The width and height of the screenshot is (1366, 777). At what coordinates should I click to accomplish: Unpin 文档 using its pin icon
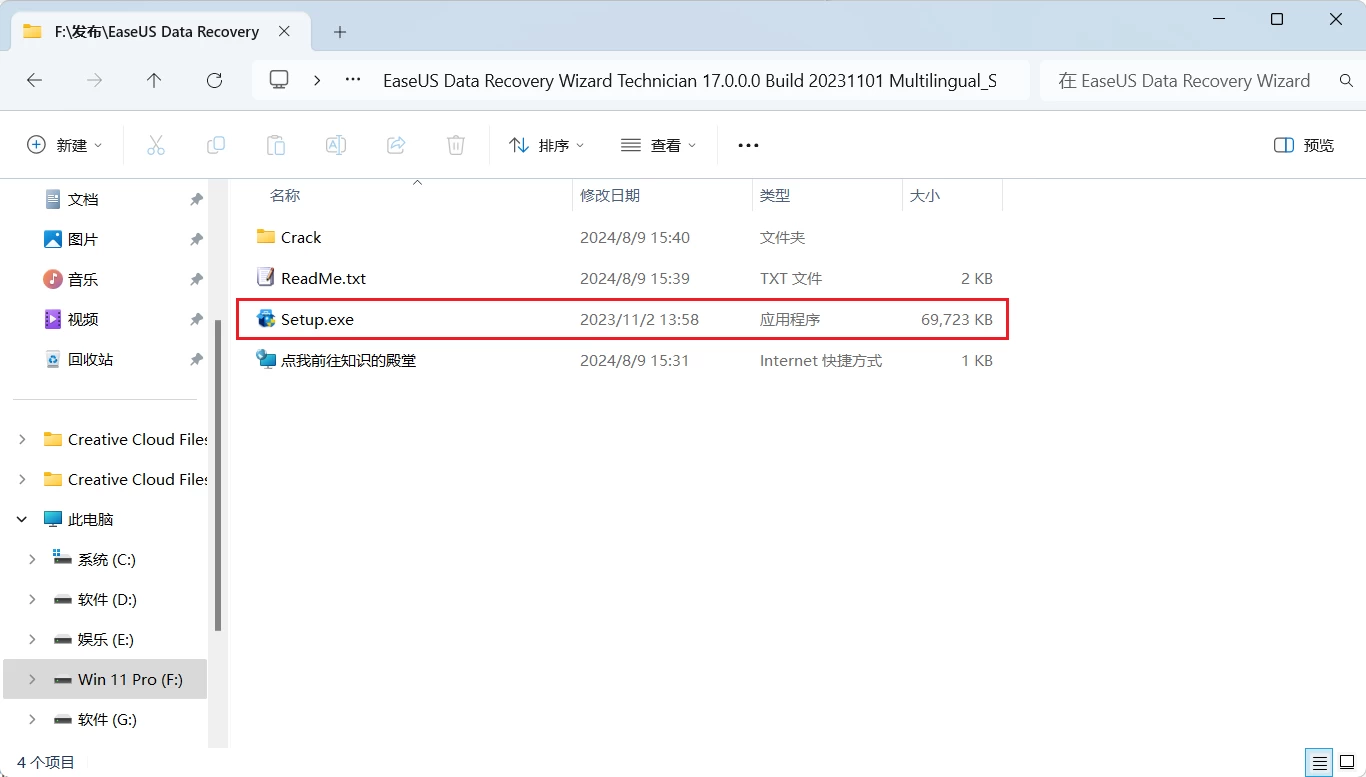pyautogui.click(x=196, y=200)
